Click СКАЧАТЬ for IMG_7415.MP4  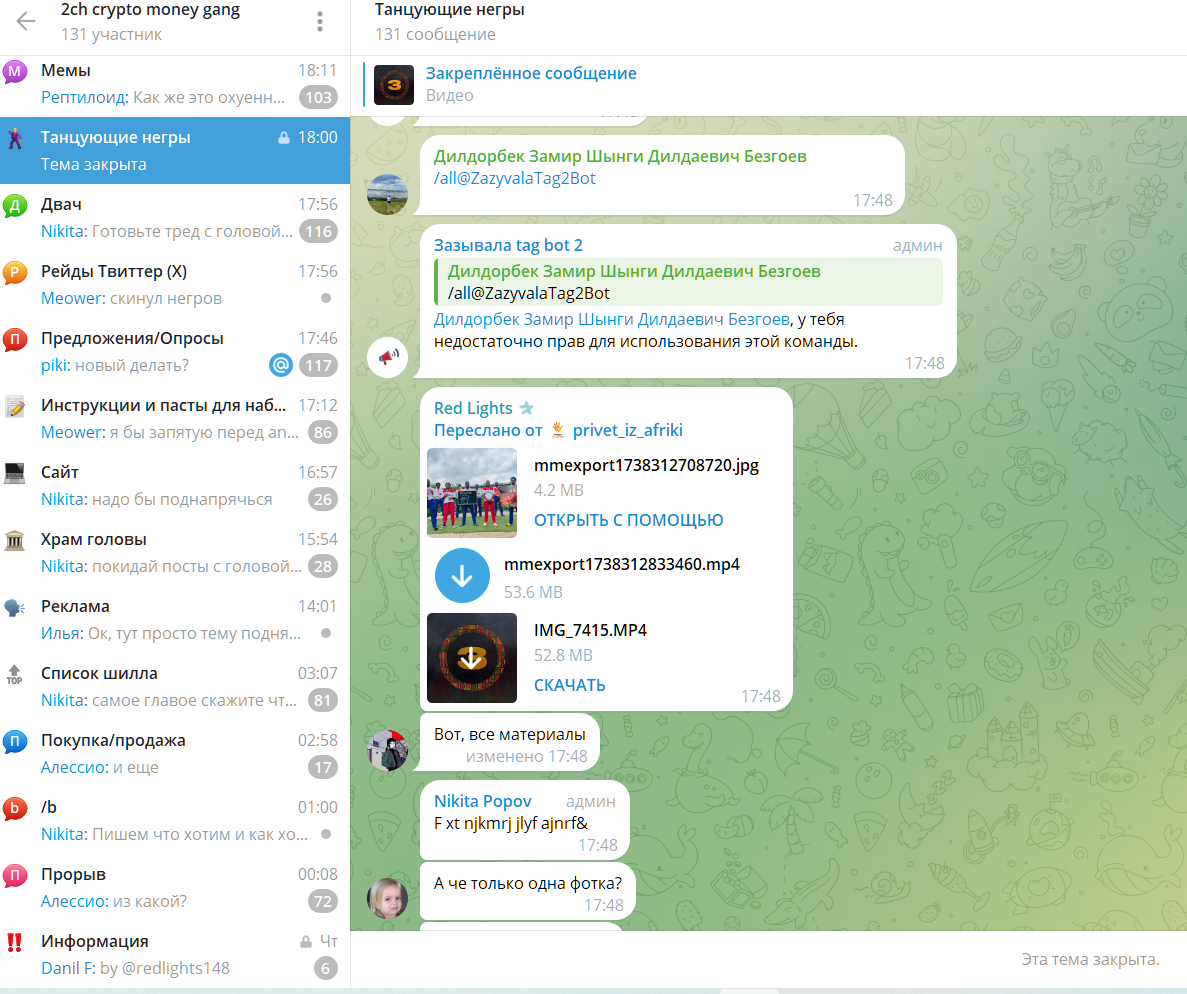[x=569, y=685]
